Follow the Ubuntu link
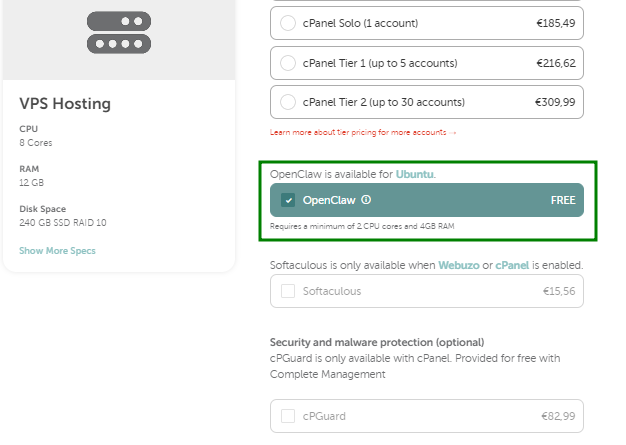 tap(414, 174)
